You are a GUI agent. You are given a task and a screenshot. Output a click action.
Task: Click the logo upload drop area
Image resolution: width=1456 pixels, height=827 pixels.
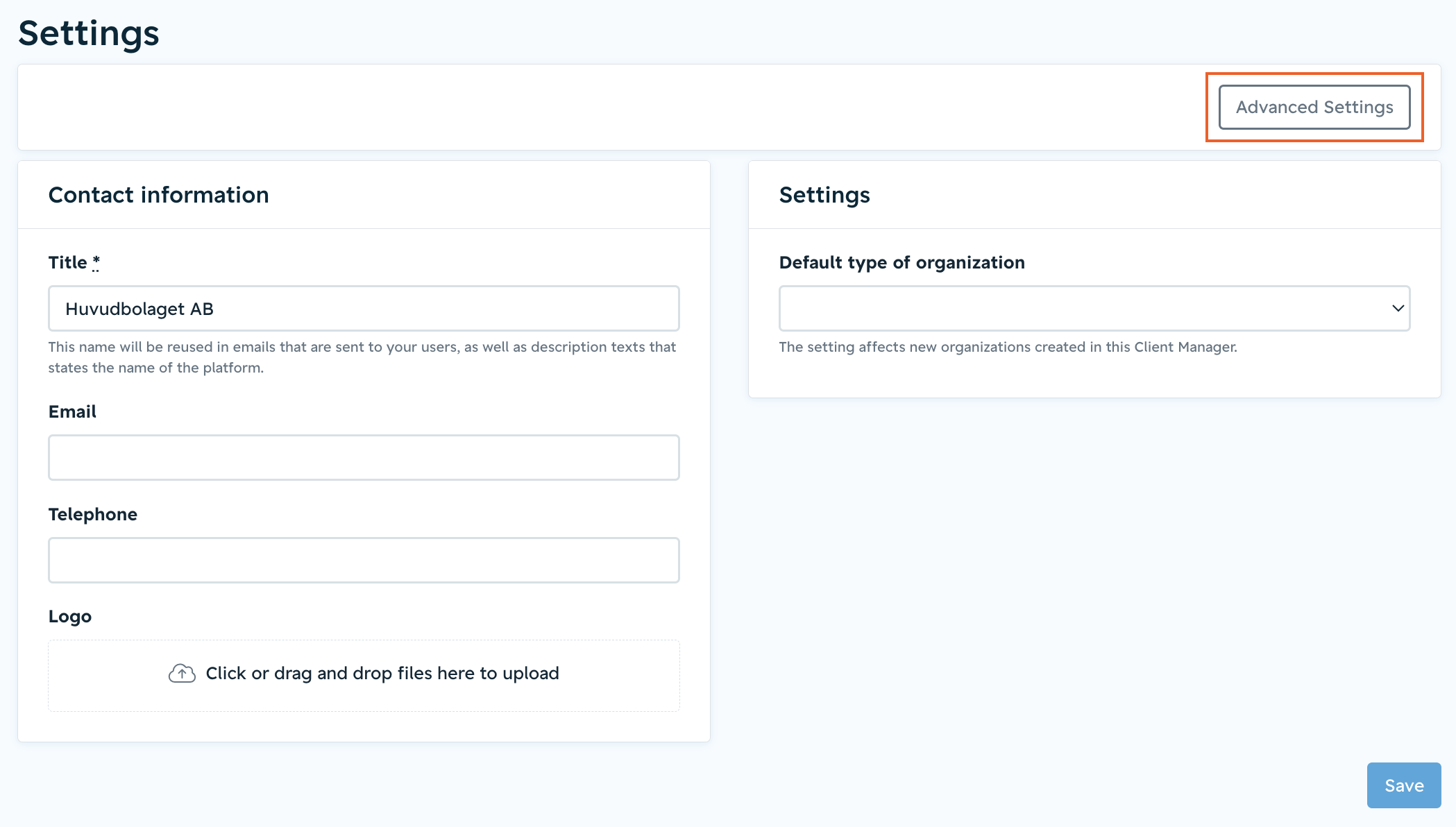[364, 676]
